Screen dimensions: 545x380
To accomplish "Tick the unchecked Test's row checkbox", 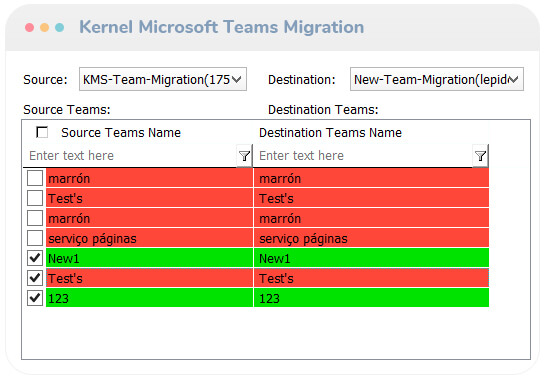I will tap(35, 198).
